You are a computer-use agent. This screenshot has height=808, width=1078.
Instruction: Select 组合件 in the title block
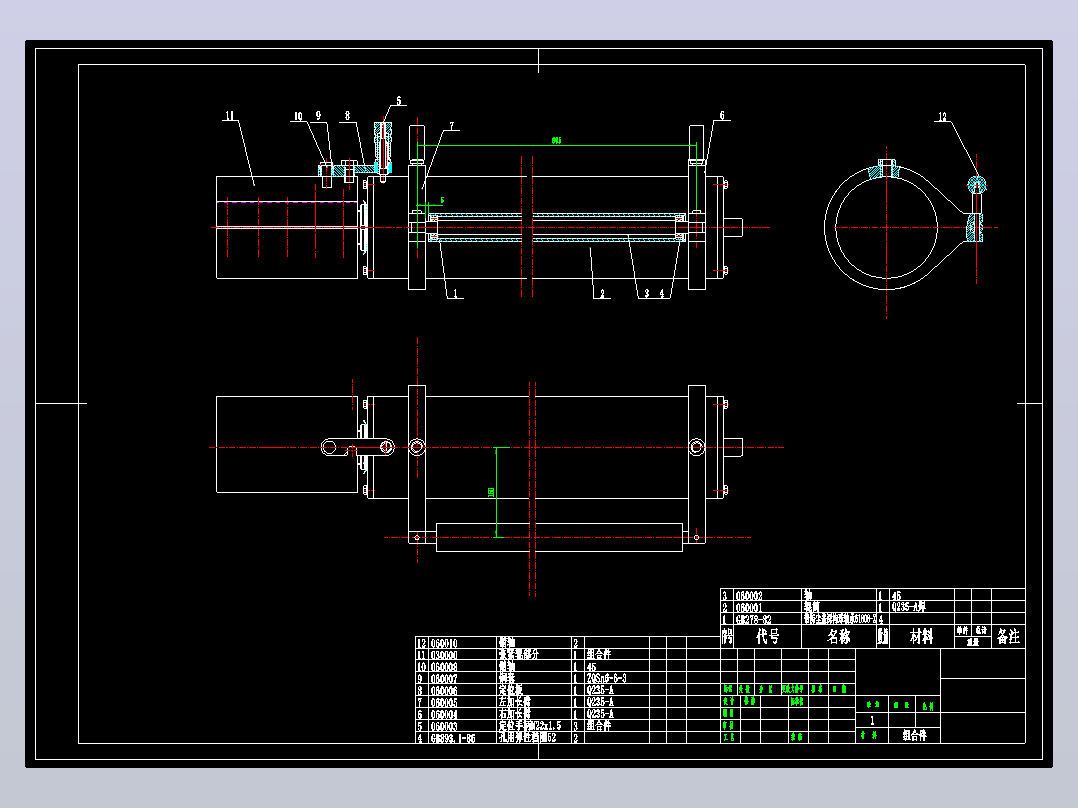coord(915,735)
